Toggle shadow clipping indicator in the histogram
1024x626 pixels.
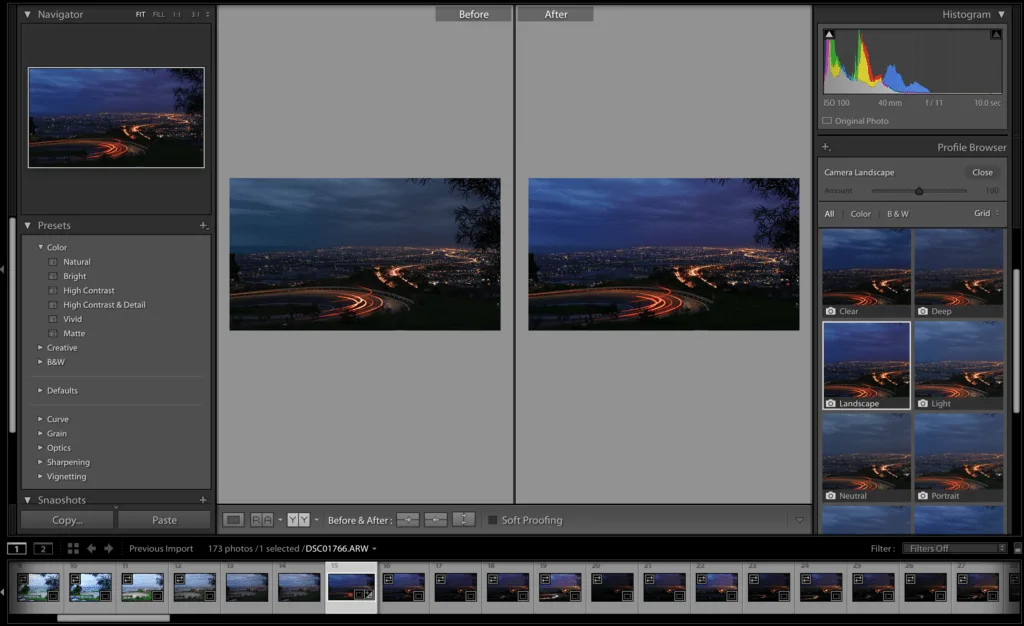828,35
